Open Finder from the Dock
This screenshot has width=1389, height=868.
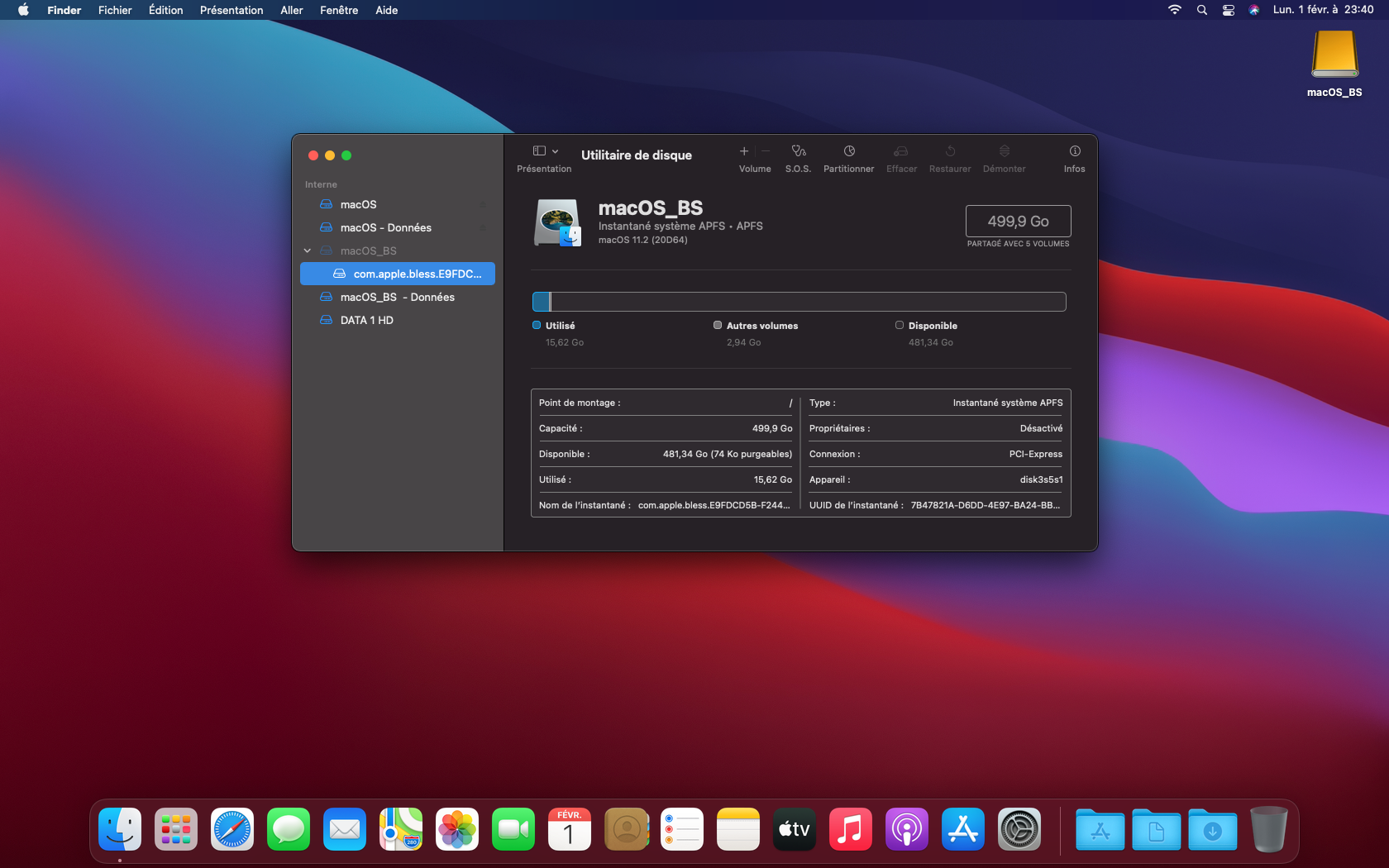[x=120, y=829]
